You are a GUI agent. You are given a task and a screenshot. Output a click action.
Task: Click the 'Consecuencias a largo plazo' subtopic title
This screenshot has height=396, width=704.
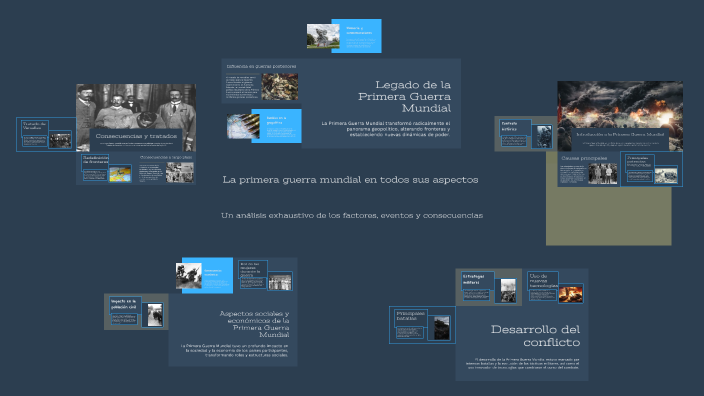tap(166, 158)
